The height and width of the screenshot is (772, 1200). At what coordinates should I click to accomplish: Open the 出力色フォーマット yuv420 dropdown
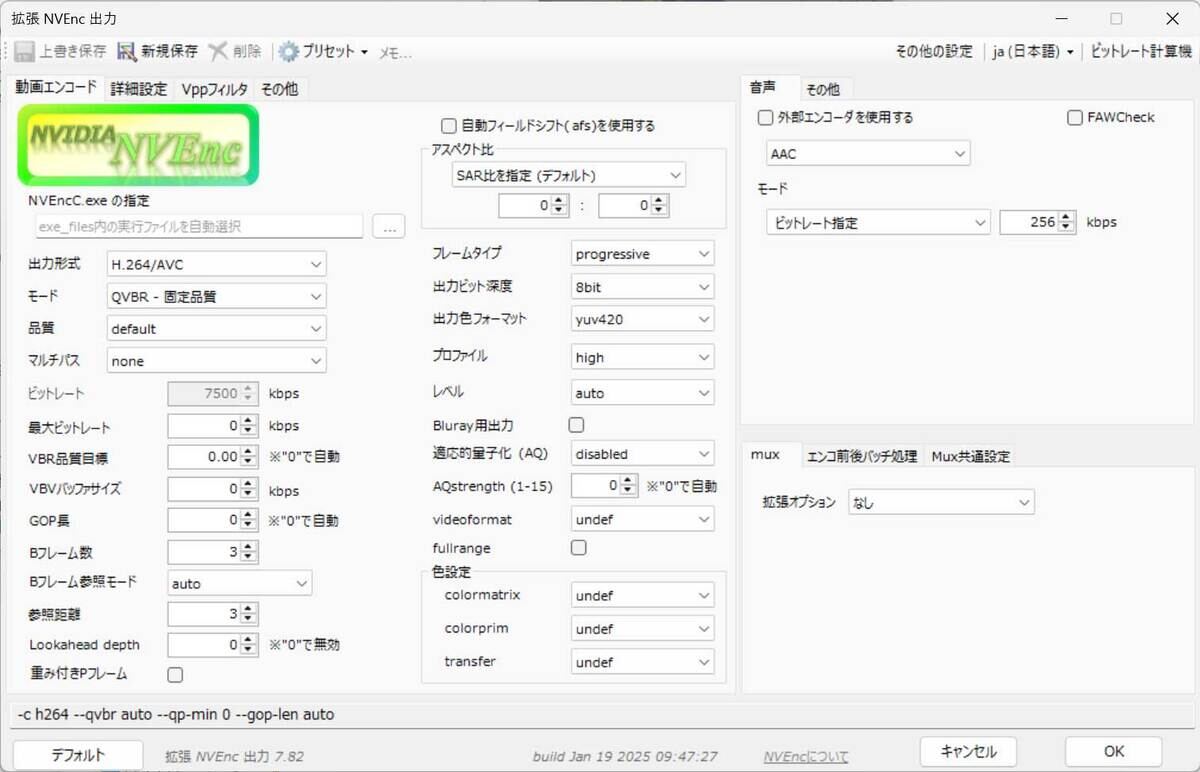click(642, 319)
